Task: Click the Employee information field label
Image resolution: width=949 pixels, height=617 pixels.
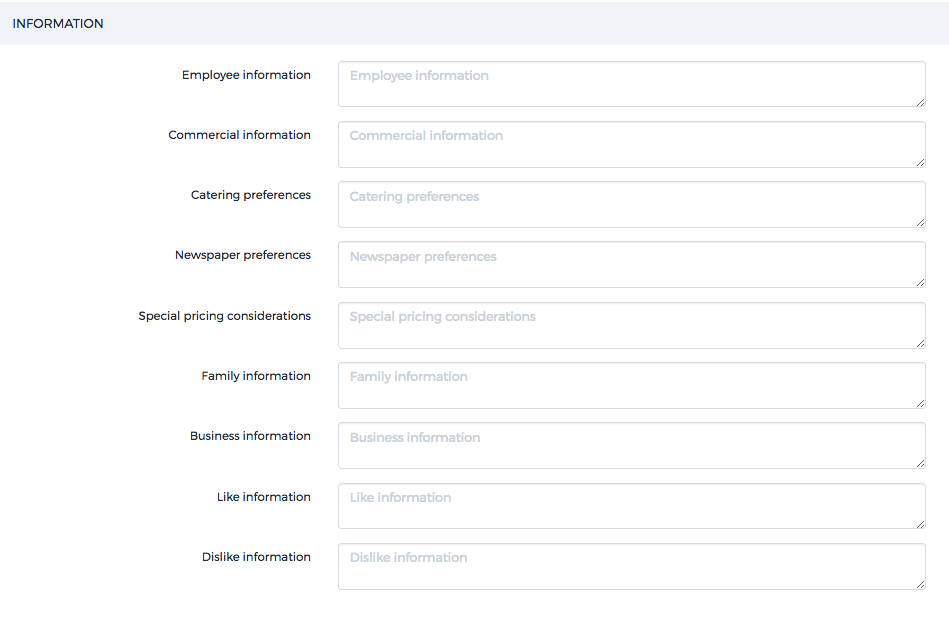Action: pyautogui.click(x=246, y=75)
